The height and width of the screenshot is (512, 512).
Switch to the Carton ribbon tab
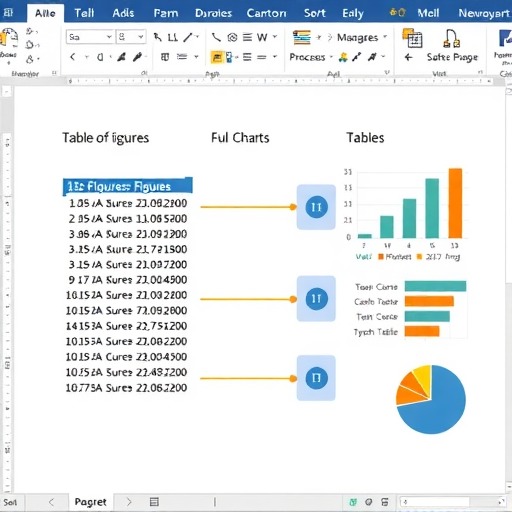pos(266,13)
